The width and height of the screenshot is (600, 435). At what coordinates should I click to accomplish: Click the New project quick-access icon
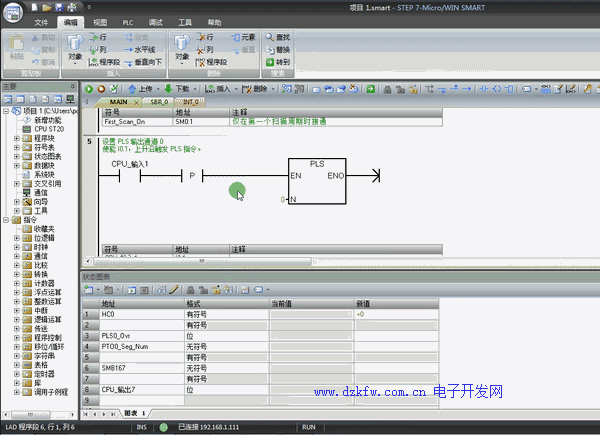click(x=34, y=7)
